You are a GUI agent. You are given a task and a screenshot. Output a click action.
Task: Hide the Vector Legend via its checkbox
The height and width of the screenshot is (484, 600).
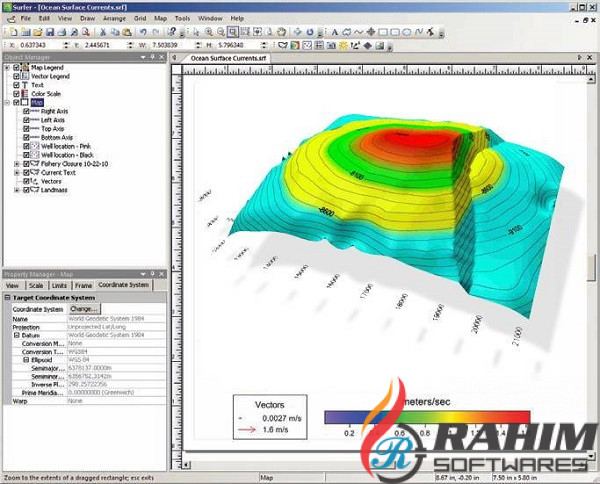click(15, 77)
